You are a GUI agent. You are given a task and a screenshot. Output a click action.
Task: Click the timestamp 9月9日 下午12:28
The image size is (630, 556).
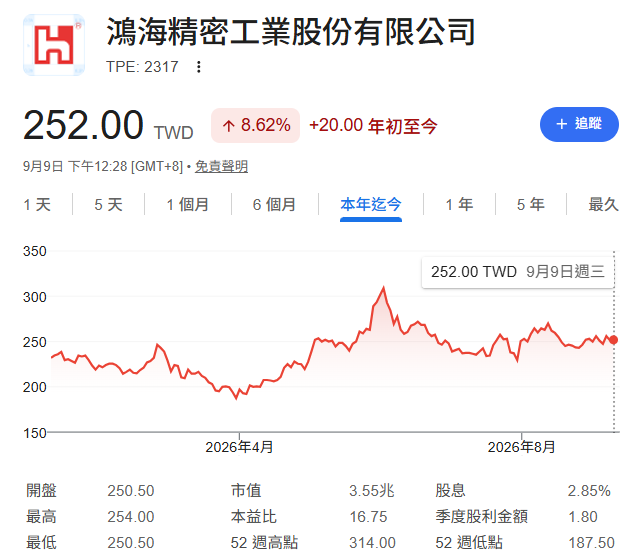(x=75, y=166)
